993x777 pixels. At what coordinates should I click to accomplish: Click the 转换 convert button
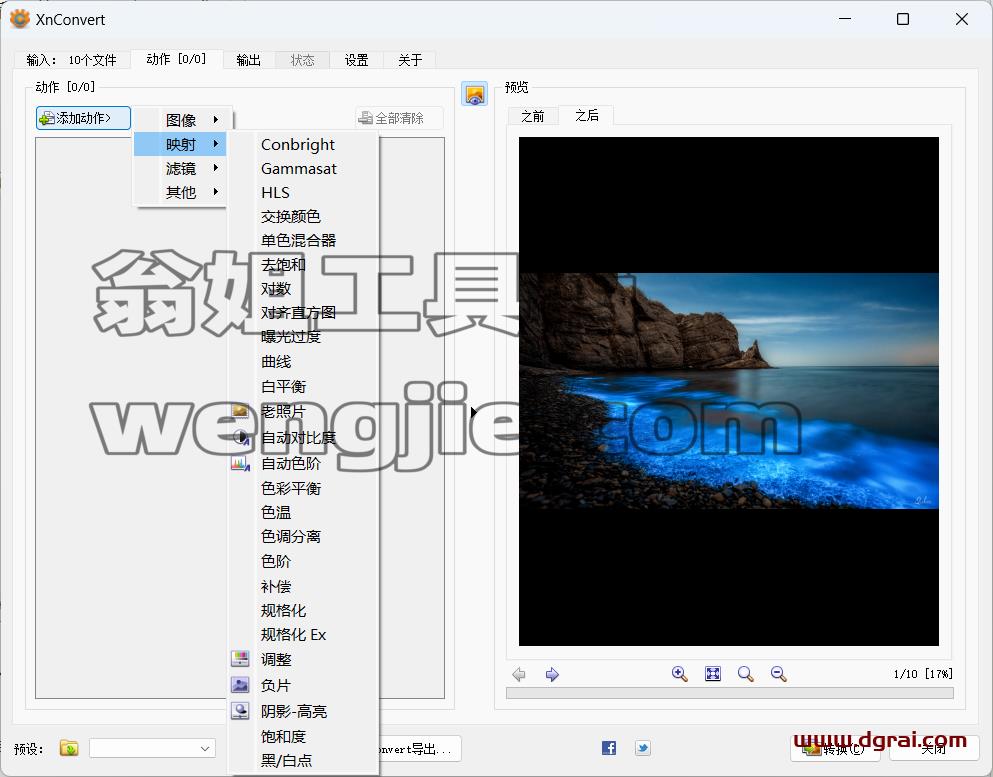[836, 749]
